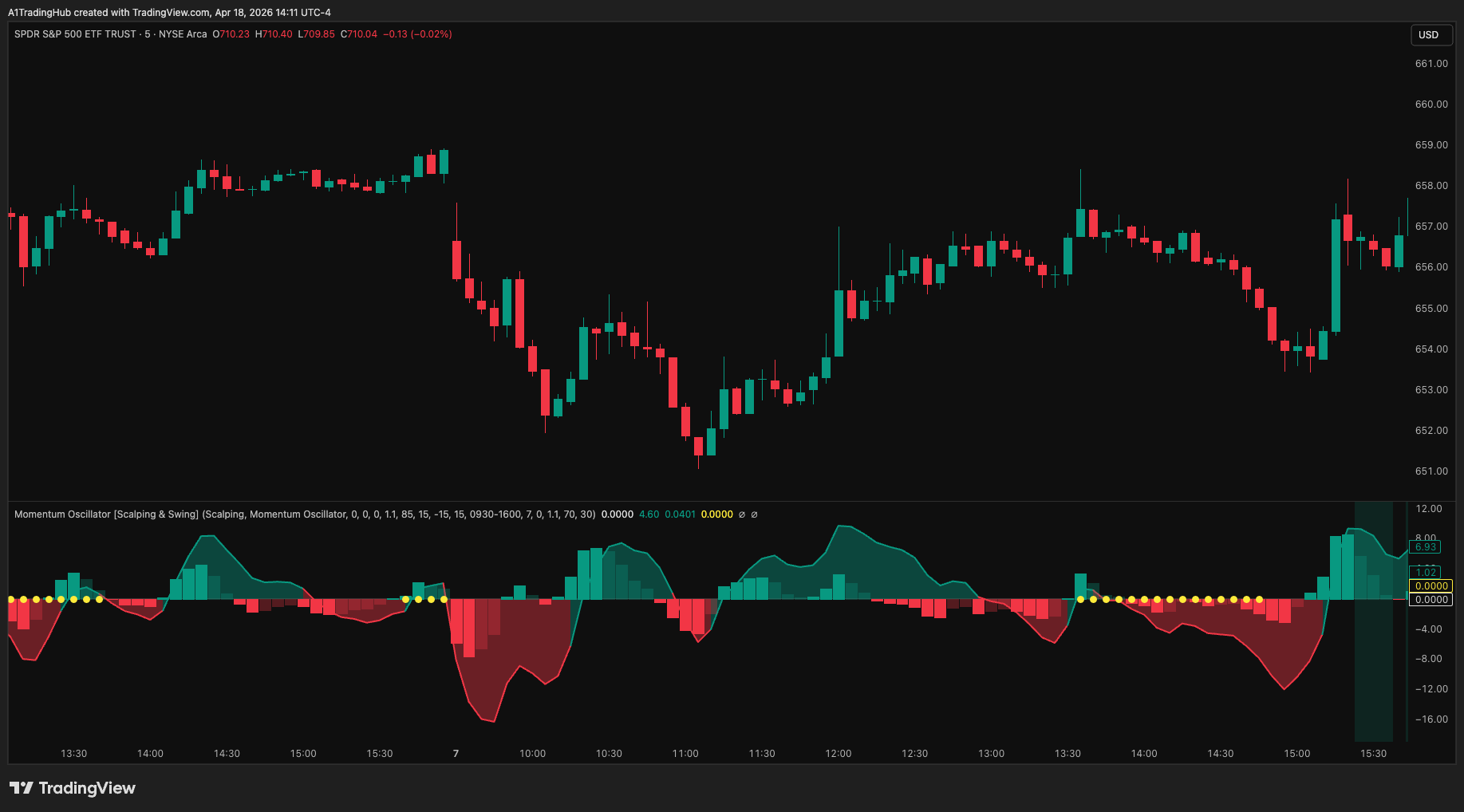Click the second ∅ icon after the indicator values

(756, 514)
